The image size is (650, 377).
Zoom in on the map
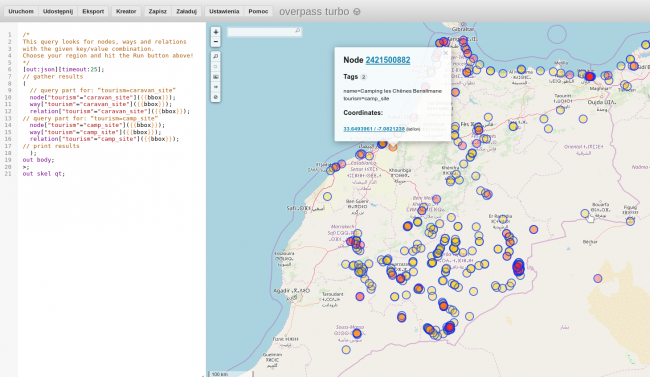(216, 32)
